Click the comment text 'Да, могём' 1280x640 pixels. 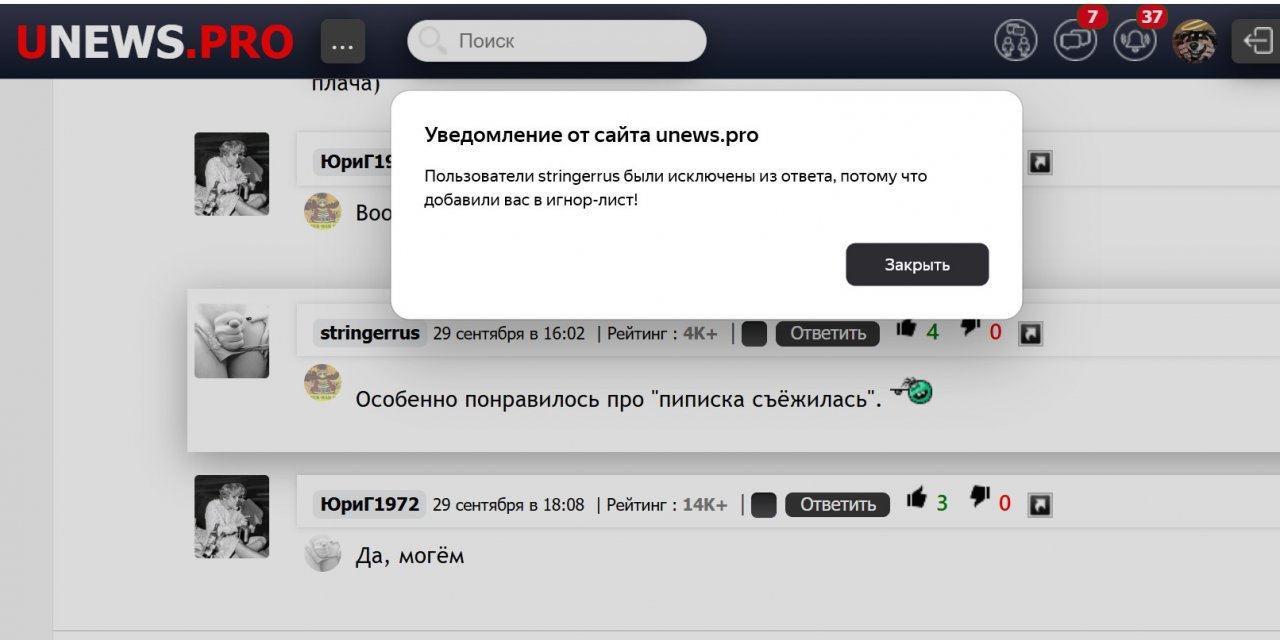point(410,555)
